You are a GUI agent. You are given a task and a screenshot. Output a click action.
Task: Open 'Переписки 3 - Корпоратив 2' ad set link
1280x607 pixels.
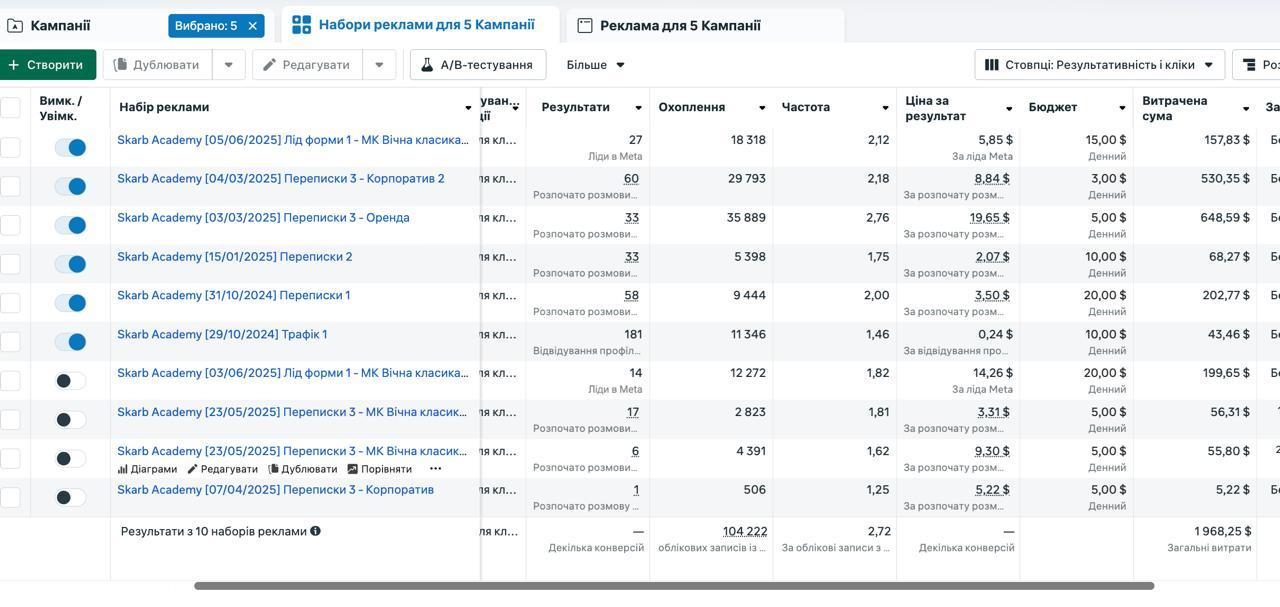tap(281, 179)
